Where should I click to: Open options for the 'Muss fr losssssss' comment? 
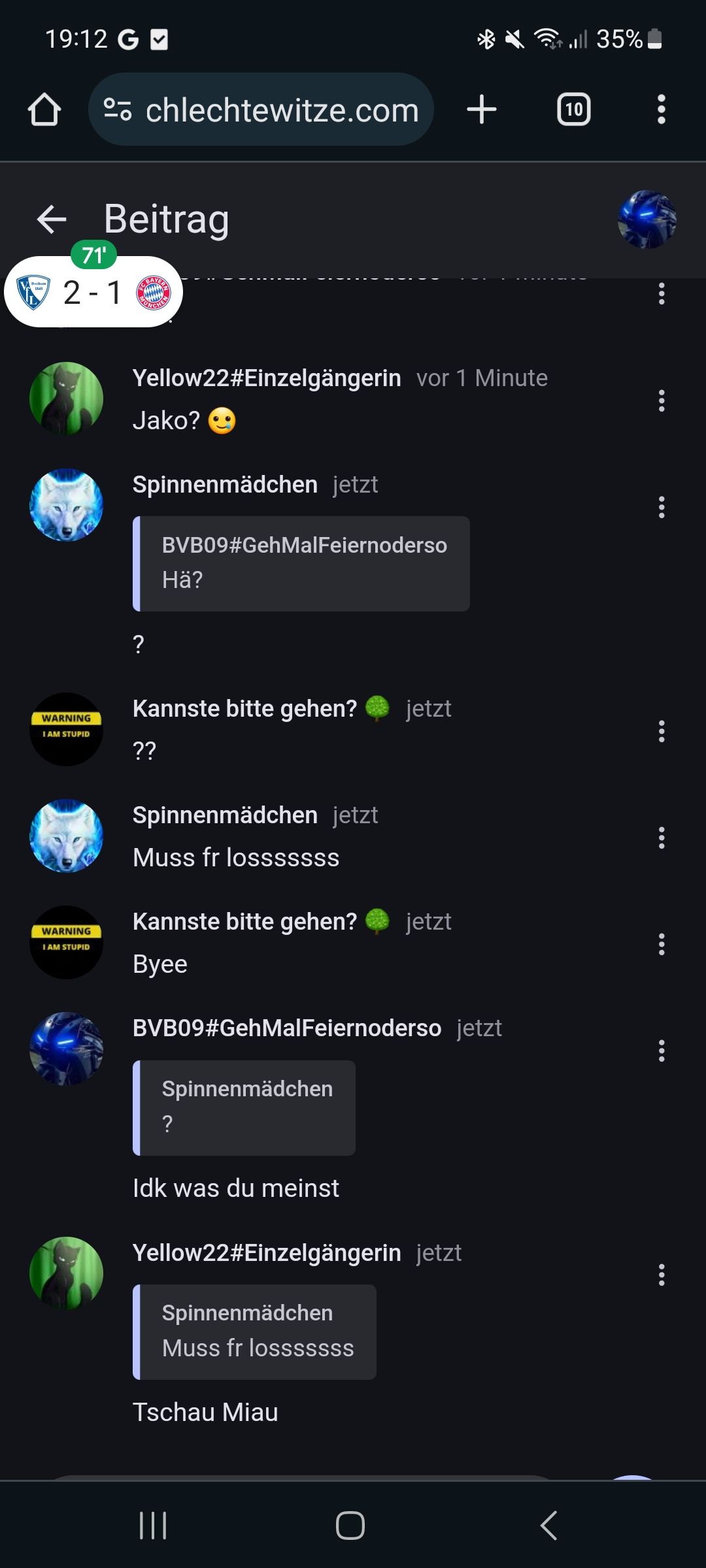[662, 838]
